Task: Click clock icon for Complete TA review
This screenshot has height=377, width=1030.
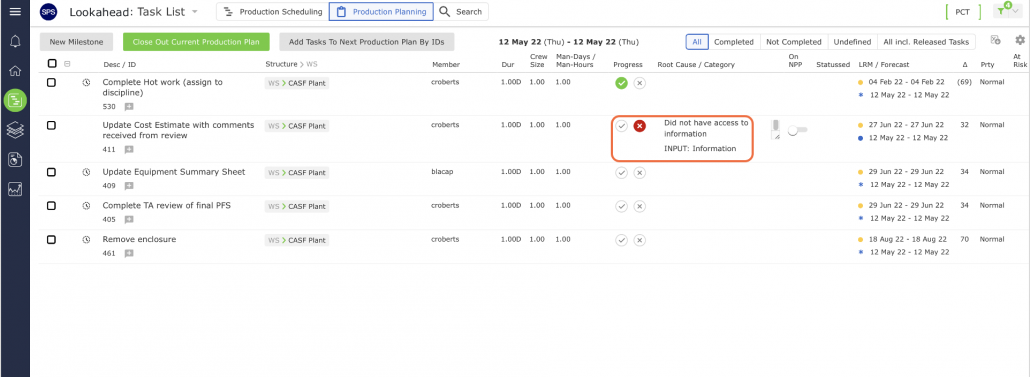Action: (x=86, y=206)
